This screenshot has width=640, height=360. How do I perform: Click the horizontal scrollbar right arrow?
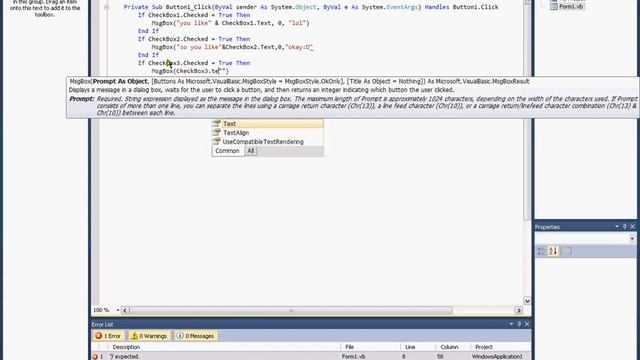click(x=518, y=311)
